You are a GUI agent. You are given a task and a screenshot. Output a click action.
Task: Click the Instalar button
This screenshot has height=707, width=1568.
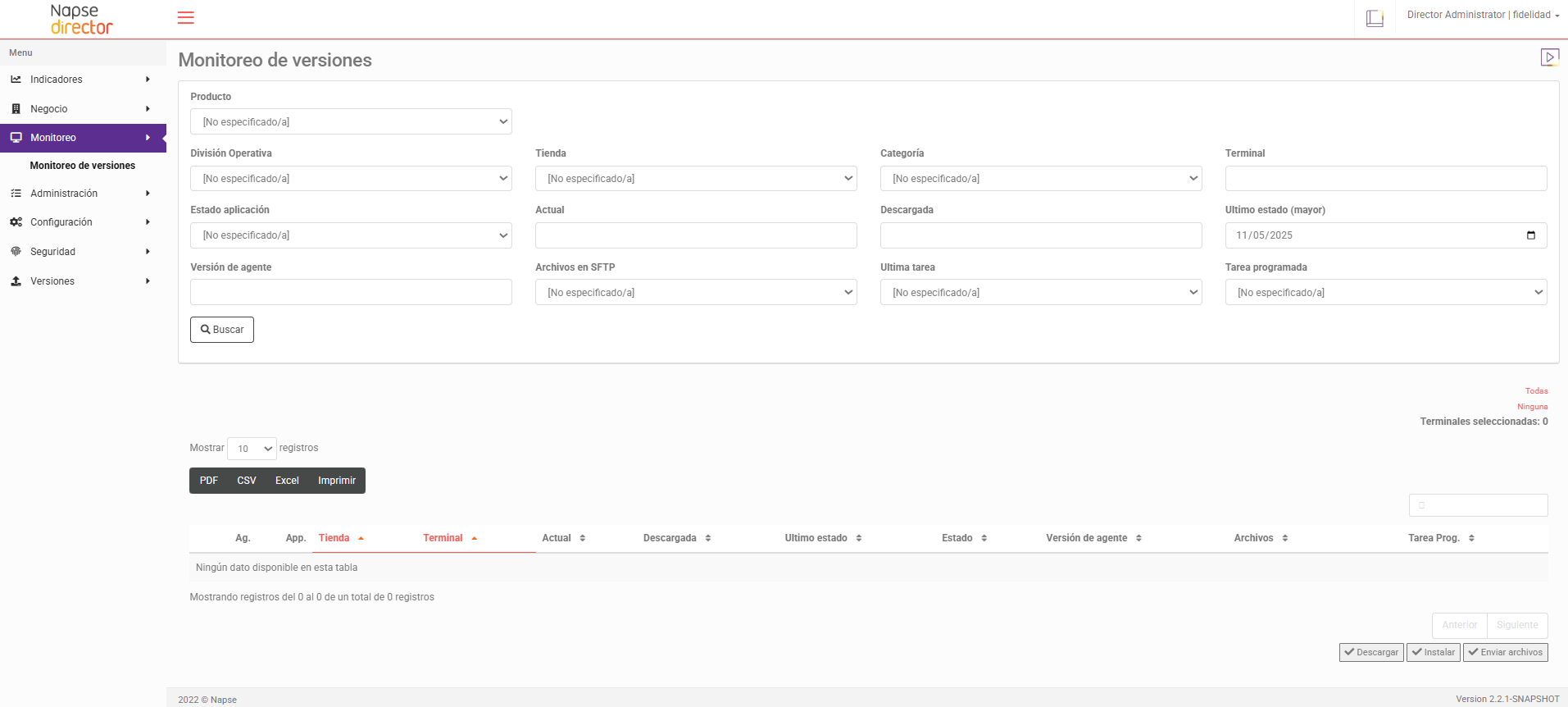pyautogui.click(x=1434, y=653)
